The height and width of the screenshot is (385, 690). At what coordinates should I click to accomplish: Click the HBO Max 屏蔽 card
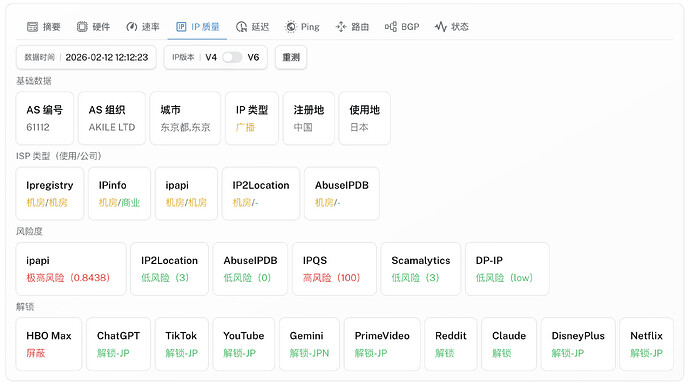[49, 344]
